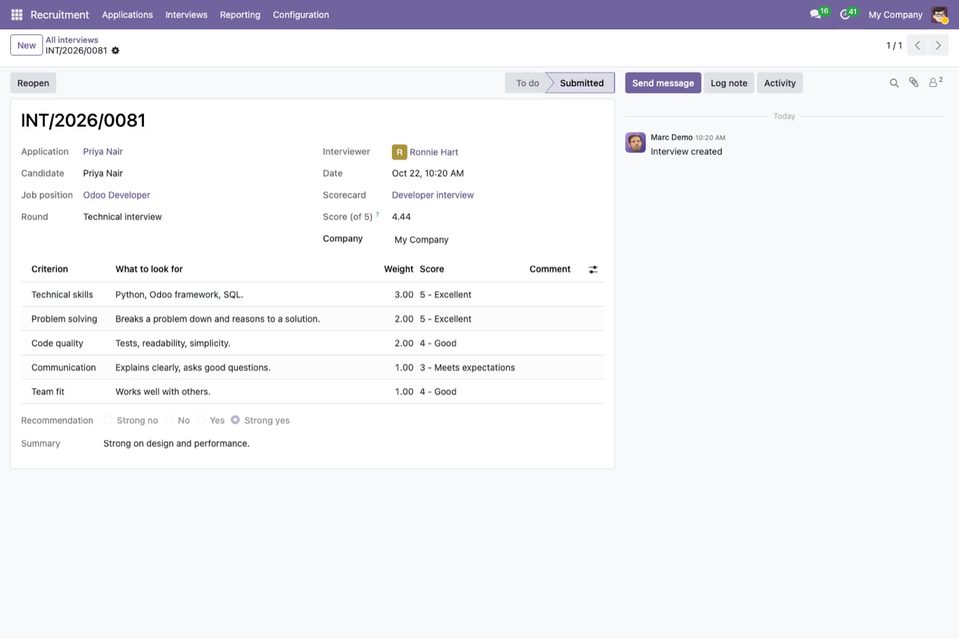Open the Interviews menu
The width and height of the screenshot is (959, 639).
pyautogui.click(x=187, y=15)
